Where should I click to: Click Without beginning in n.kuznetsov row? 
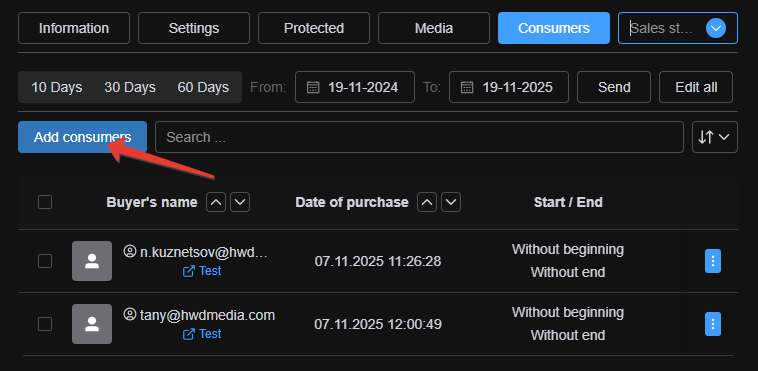tap(568, 250)
